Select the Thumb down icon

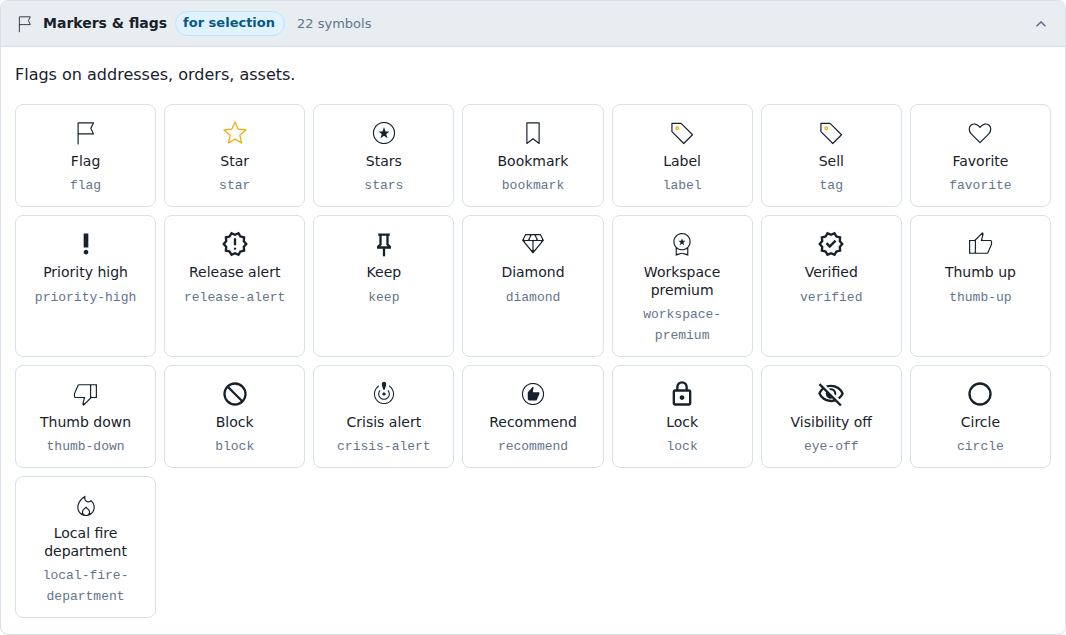tap(85, 394)
